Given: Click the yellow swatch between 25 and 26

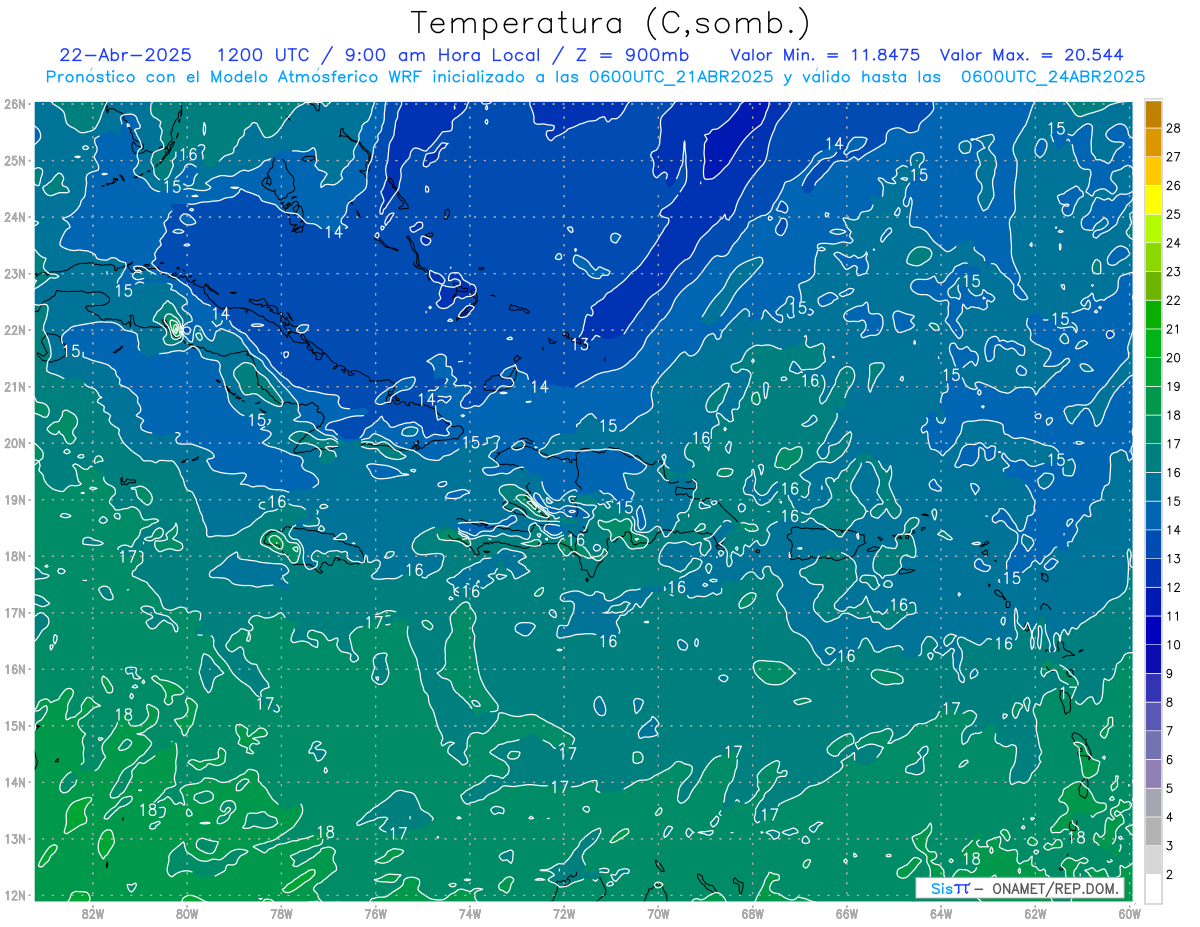Looking at the screenshot, I should (1153, 199).
